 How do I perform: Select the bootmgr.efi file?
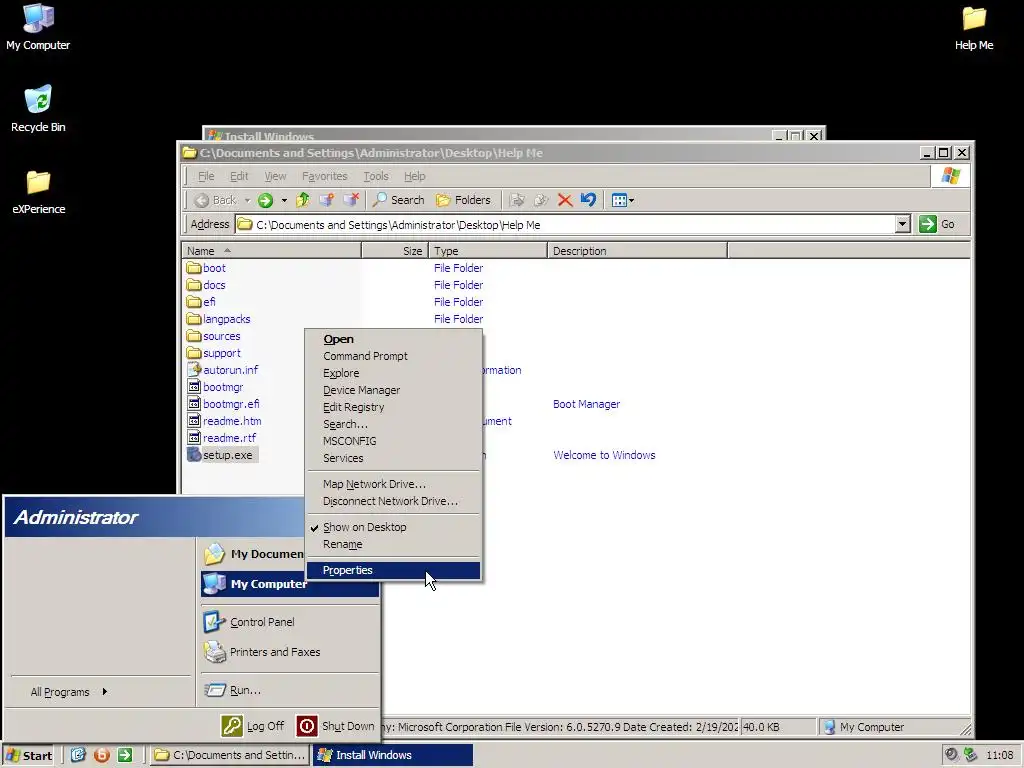click(223, 404)
